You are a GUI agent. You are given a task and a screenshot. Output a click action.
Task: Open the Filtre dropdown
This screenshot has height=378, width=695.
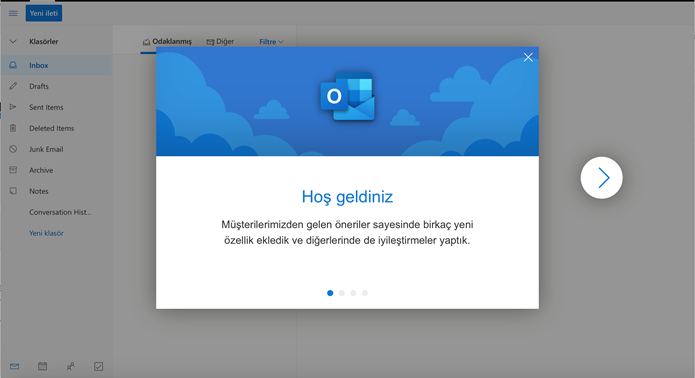[x=271, y=42]
